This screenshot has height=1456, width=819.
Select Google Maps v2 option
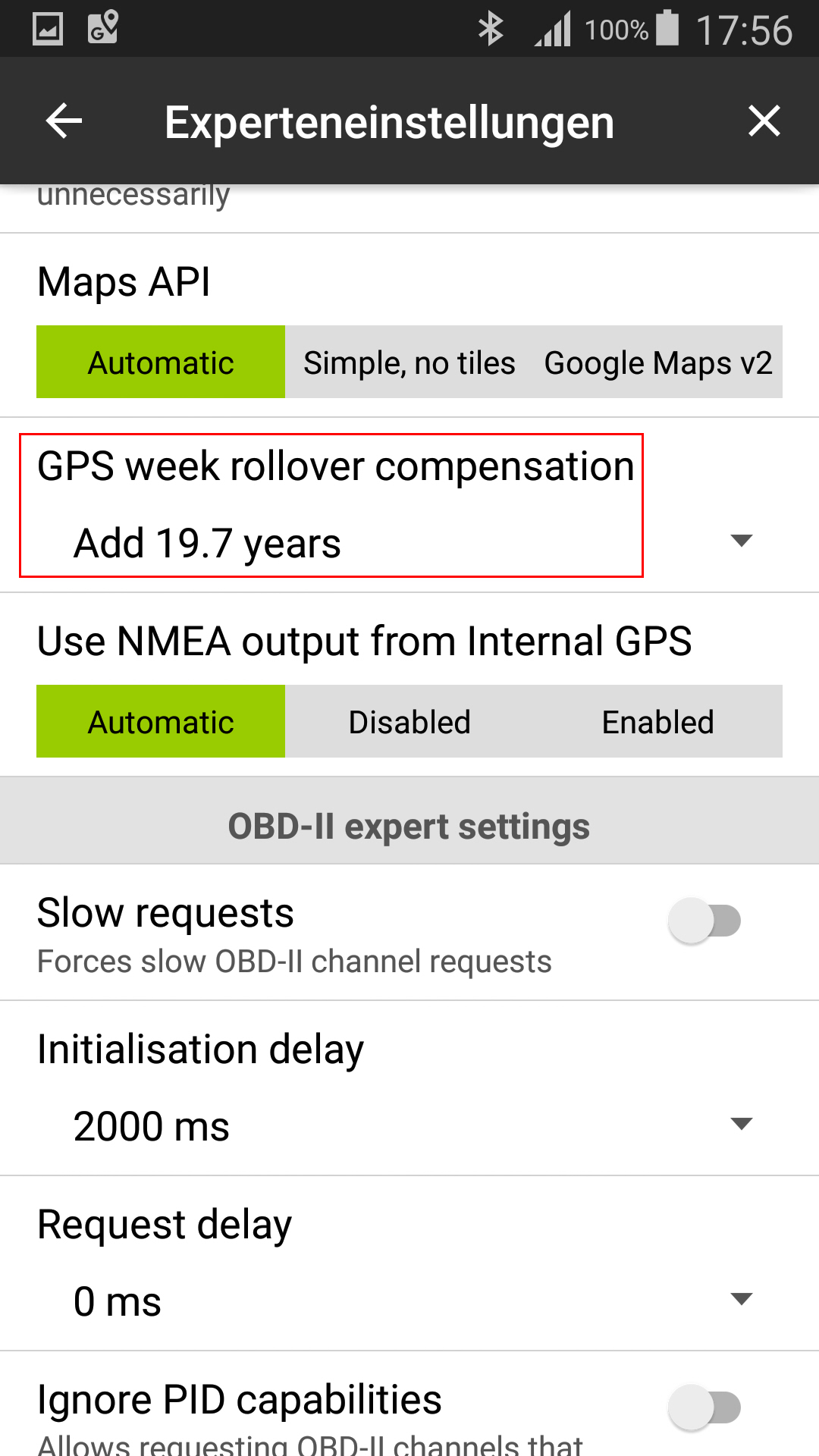pyautogui.click(x=658, y=362)
